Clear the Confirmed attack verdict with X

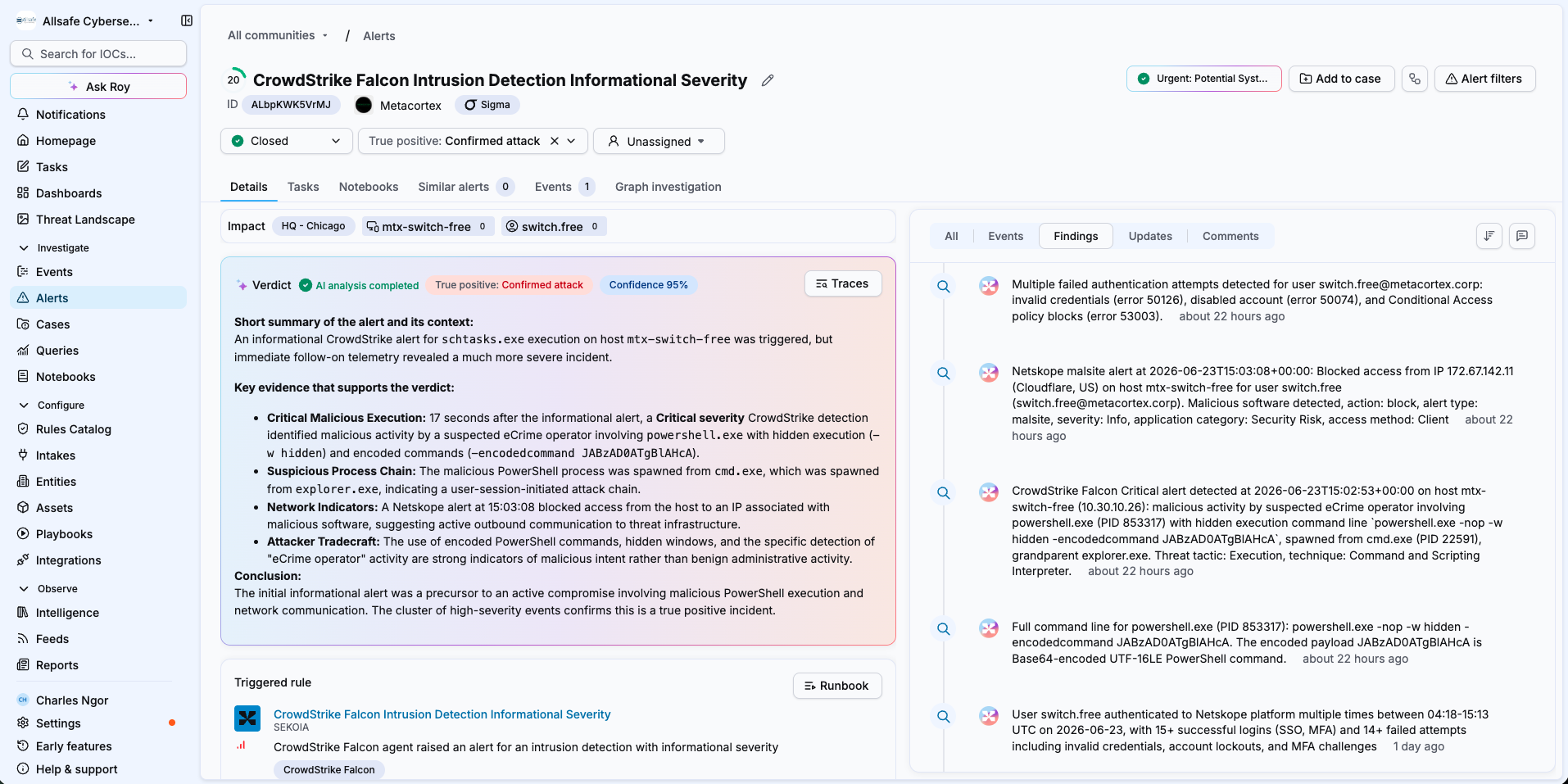pyautogui.click(x=555, y=141)
